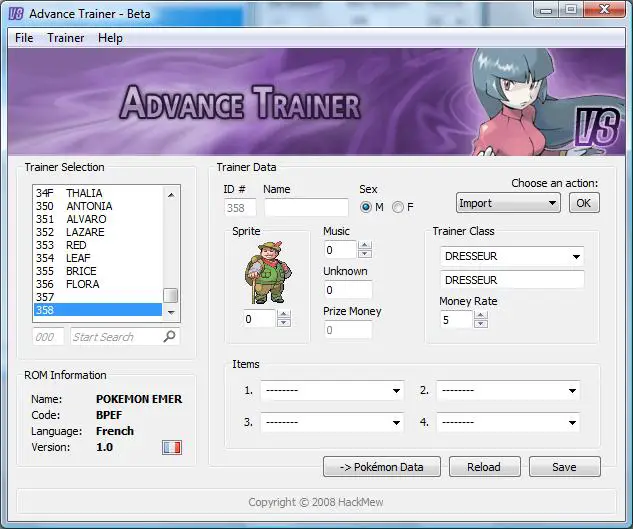The image size is (633, 529).
Task: Select trainer 351 ALVARO in list
Action: pos(98,219)
